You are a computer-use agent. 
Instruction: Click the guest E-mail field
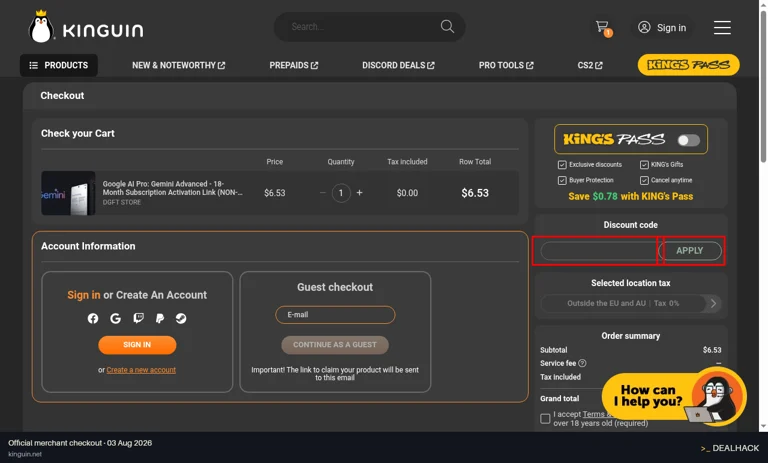click(x=335, y=315)
